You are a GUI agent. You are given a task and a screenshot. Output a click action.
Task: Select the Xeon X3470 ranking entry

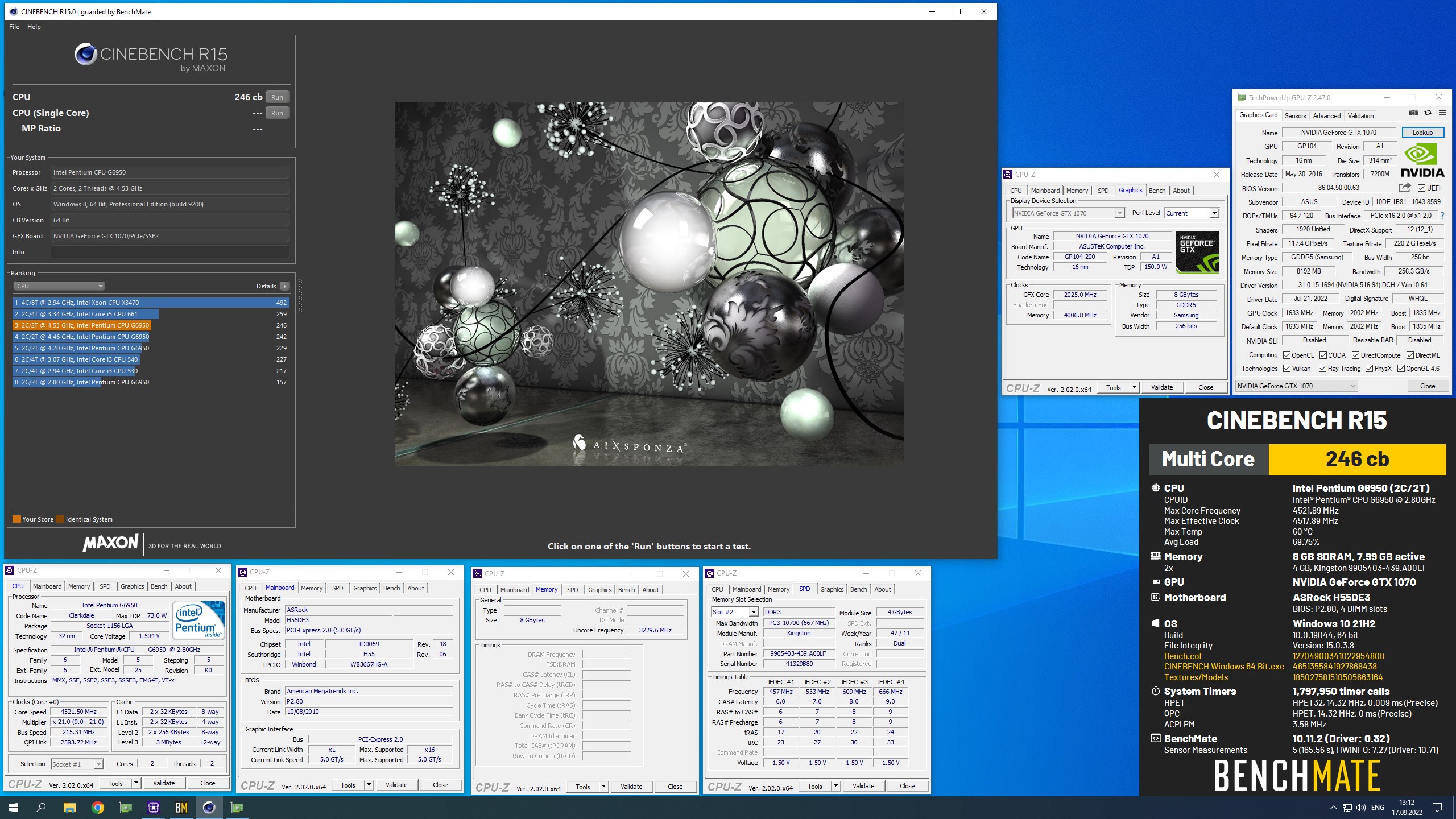[x=151, y=303]
